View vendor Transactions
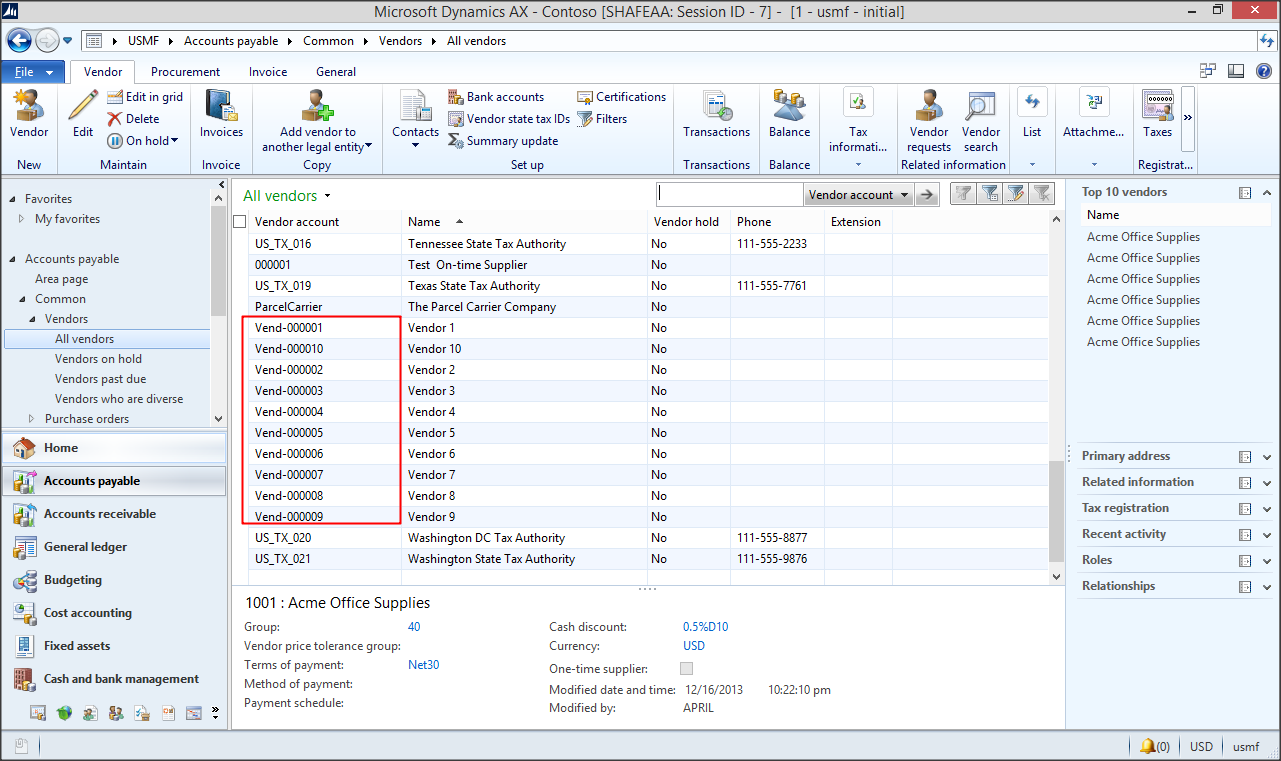This screenshot has height=761, width=1281. (716, 114)
